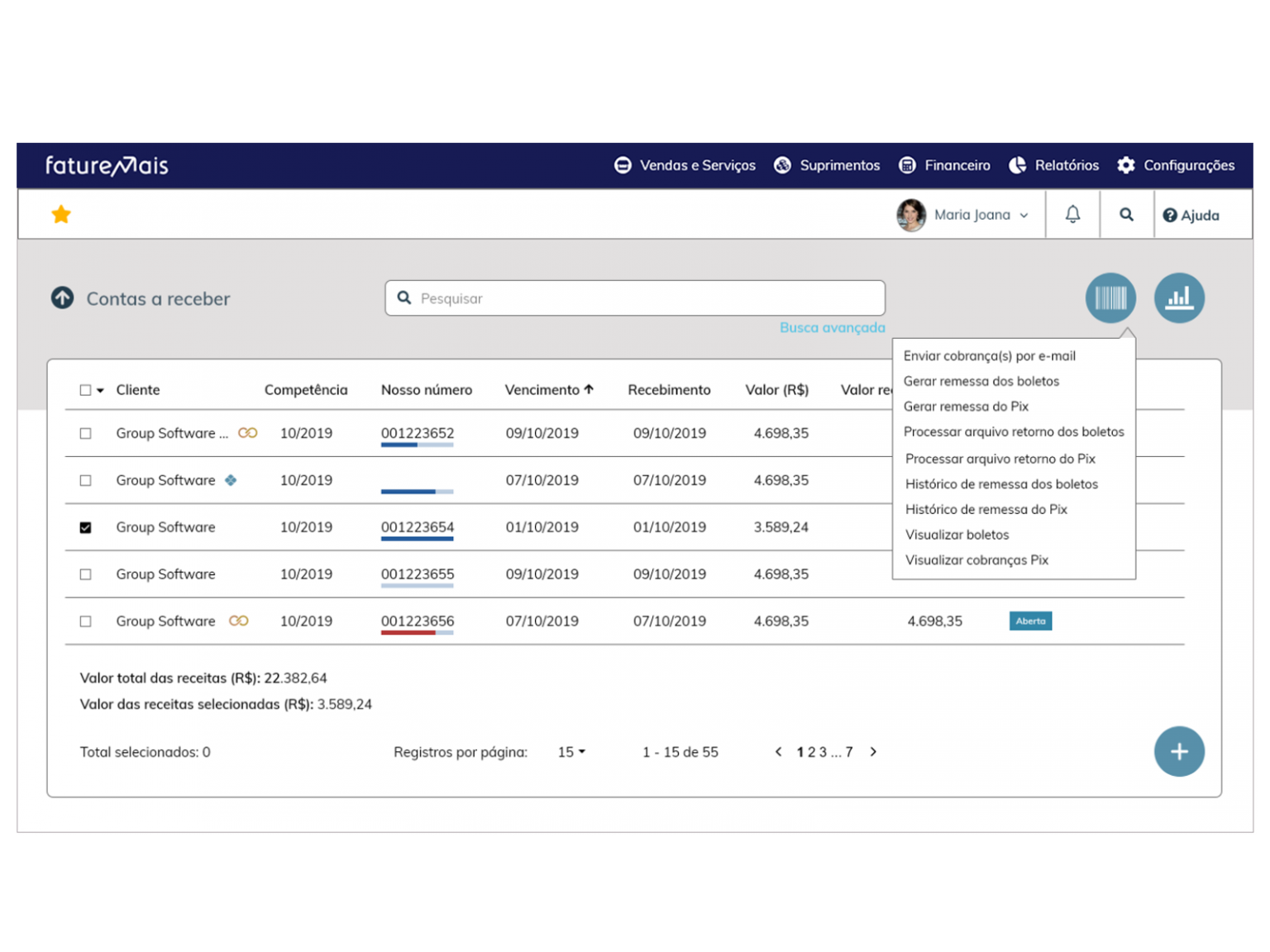Screen dimensions: 1270x952
Task: Go to next page with right chevron
Action: (873, 752)
